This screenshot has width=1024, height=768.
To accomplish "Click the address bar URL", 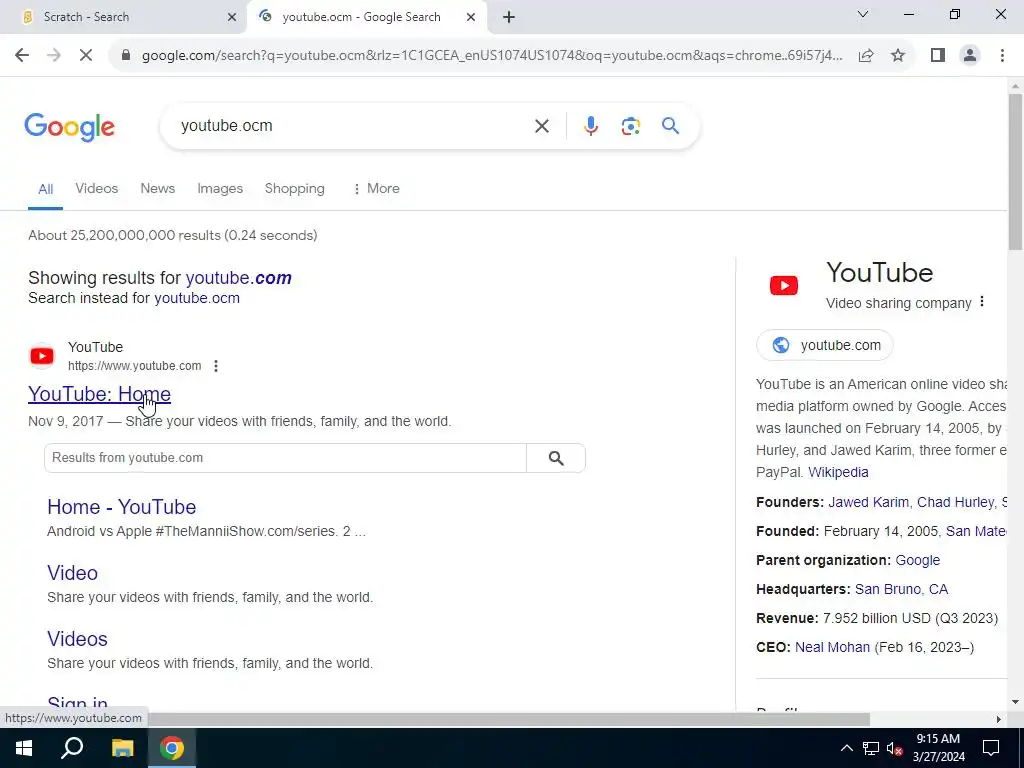I will pos(491,56).
